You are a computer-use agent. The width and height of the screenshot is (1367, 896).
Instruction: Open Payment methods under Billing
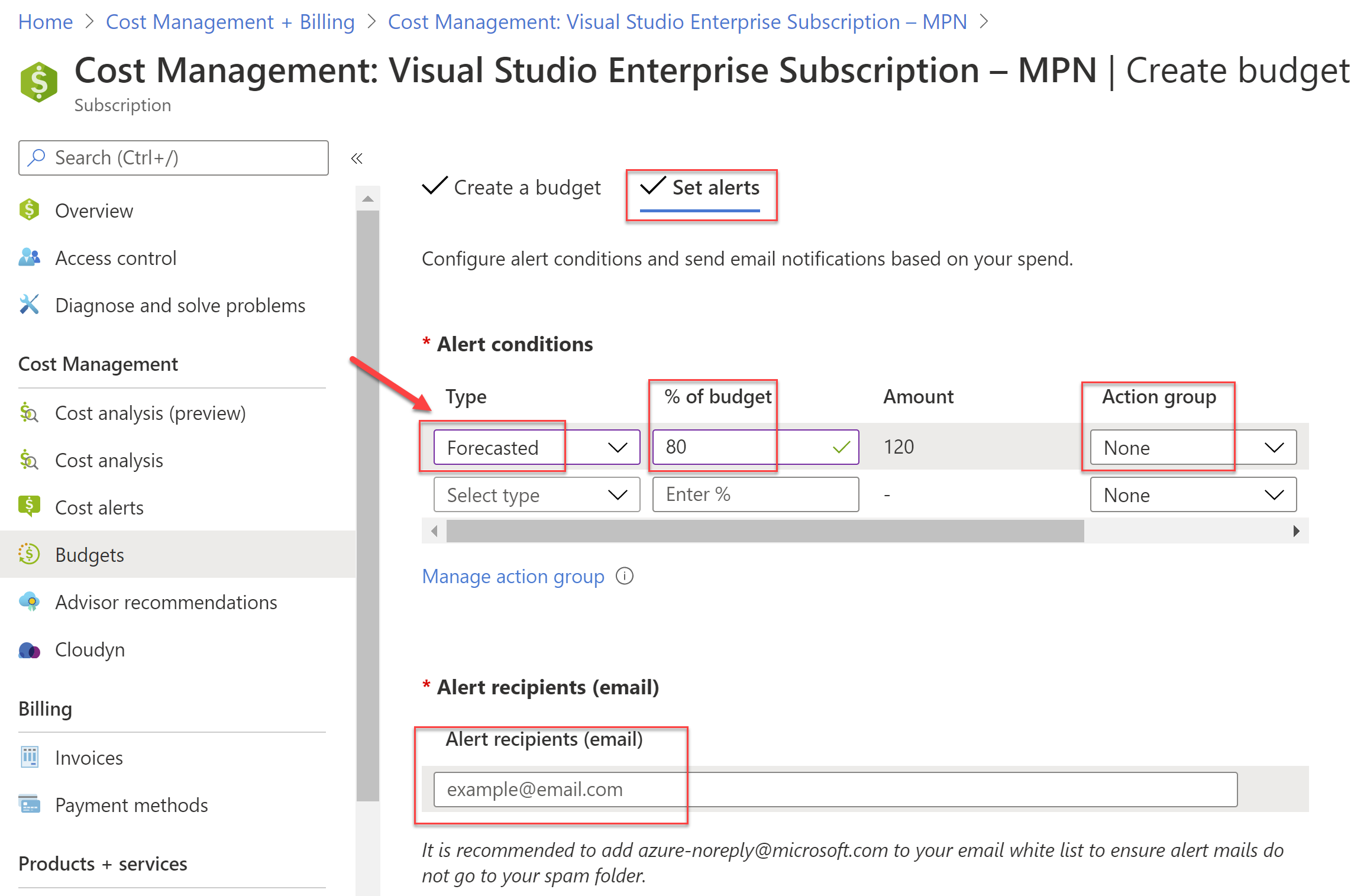point(131,805)
